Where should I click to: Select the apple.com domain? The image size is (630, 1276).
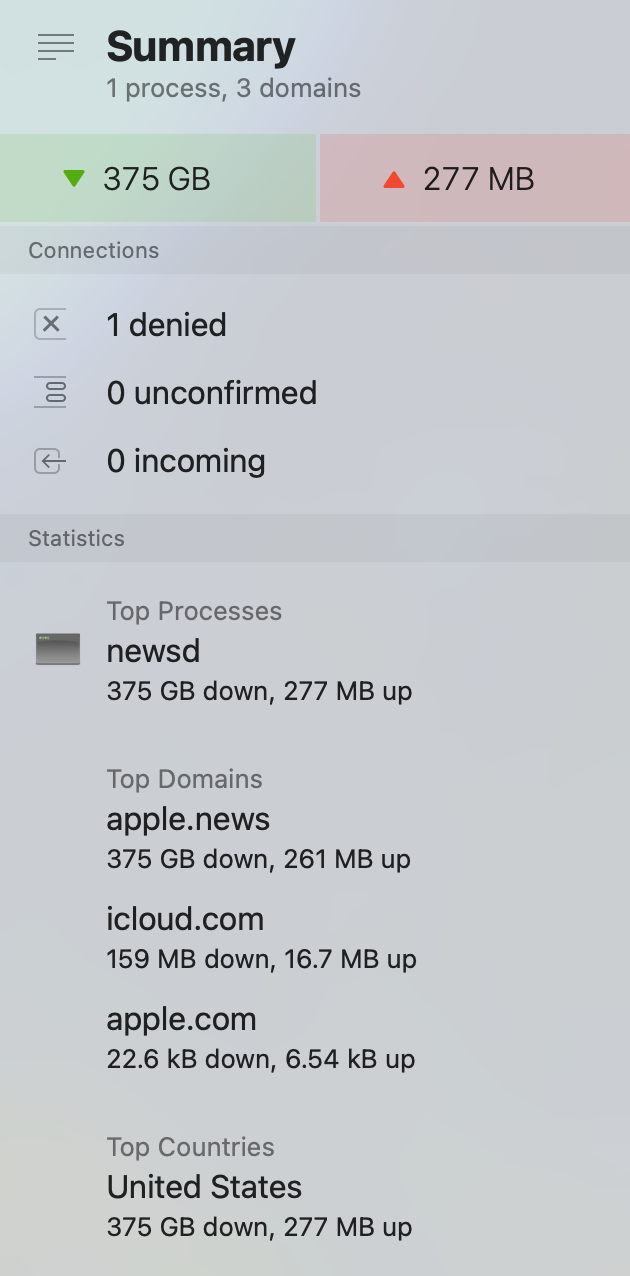[x=181, y=1019]
